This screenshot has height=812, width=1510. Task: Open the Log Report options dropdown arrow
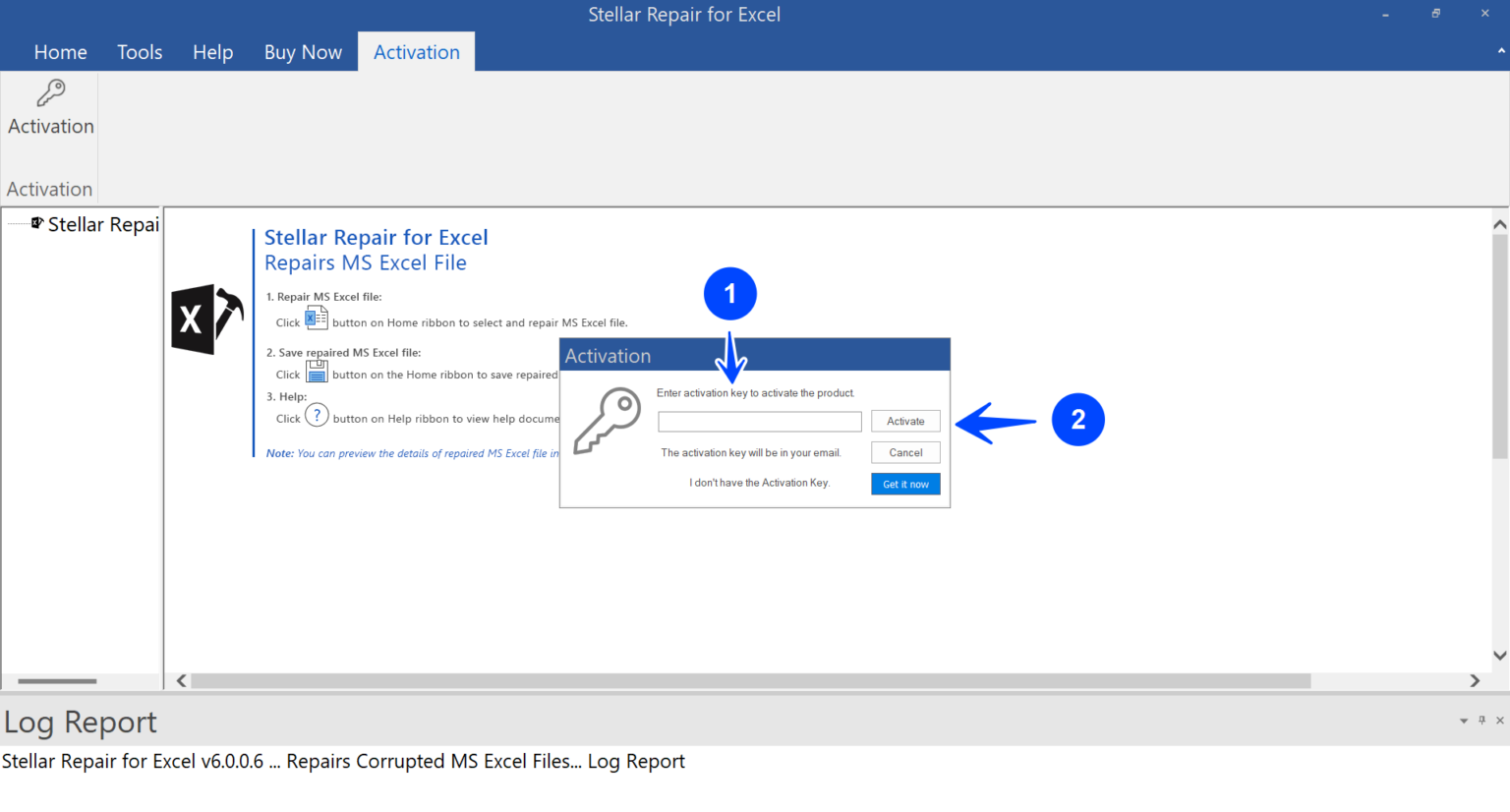(x=1464, y=720)
